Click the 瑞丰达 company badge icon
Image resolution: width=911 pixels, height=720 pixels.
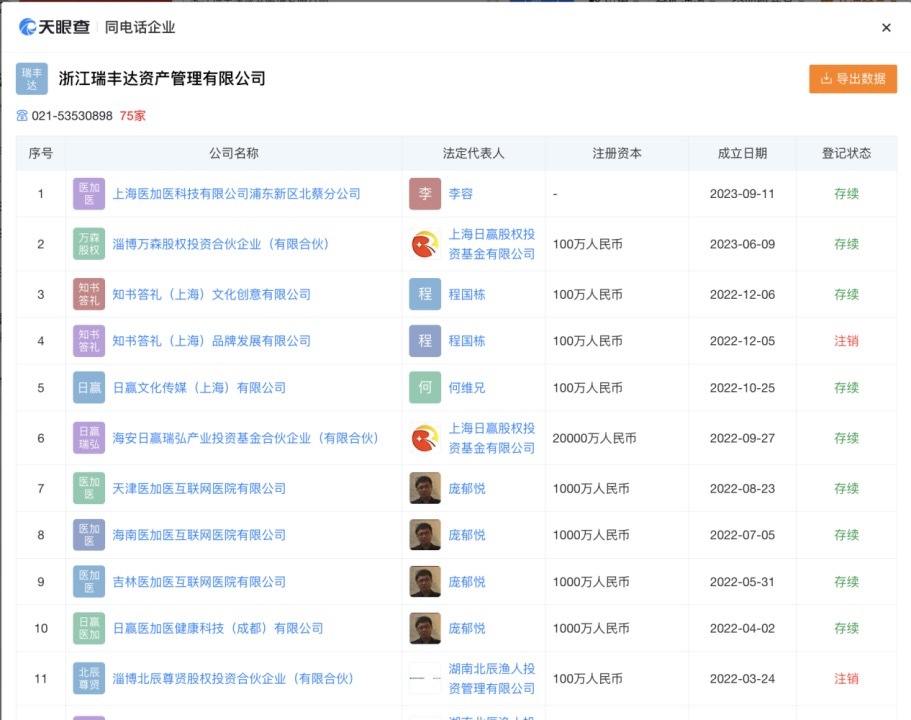pyautogui.click(x=32, y=78)
